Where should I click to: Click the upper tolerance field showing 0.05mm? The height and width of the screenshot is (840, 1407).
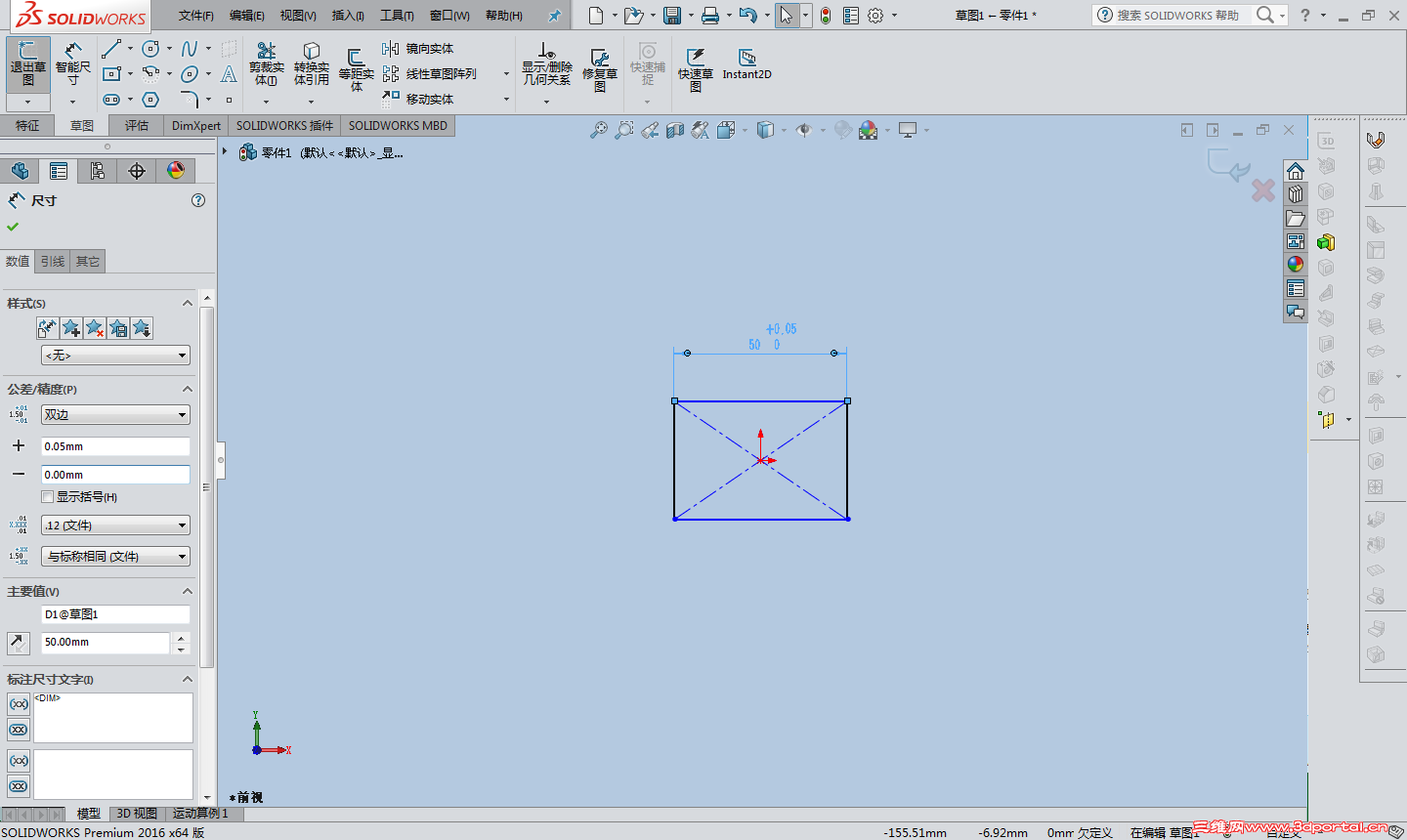click(x=115, y=446)
